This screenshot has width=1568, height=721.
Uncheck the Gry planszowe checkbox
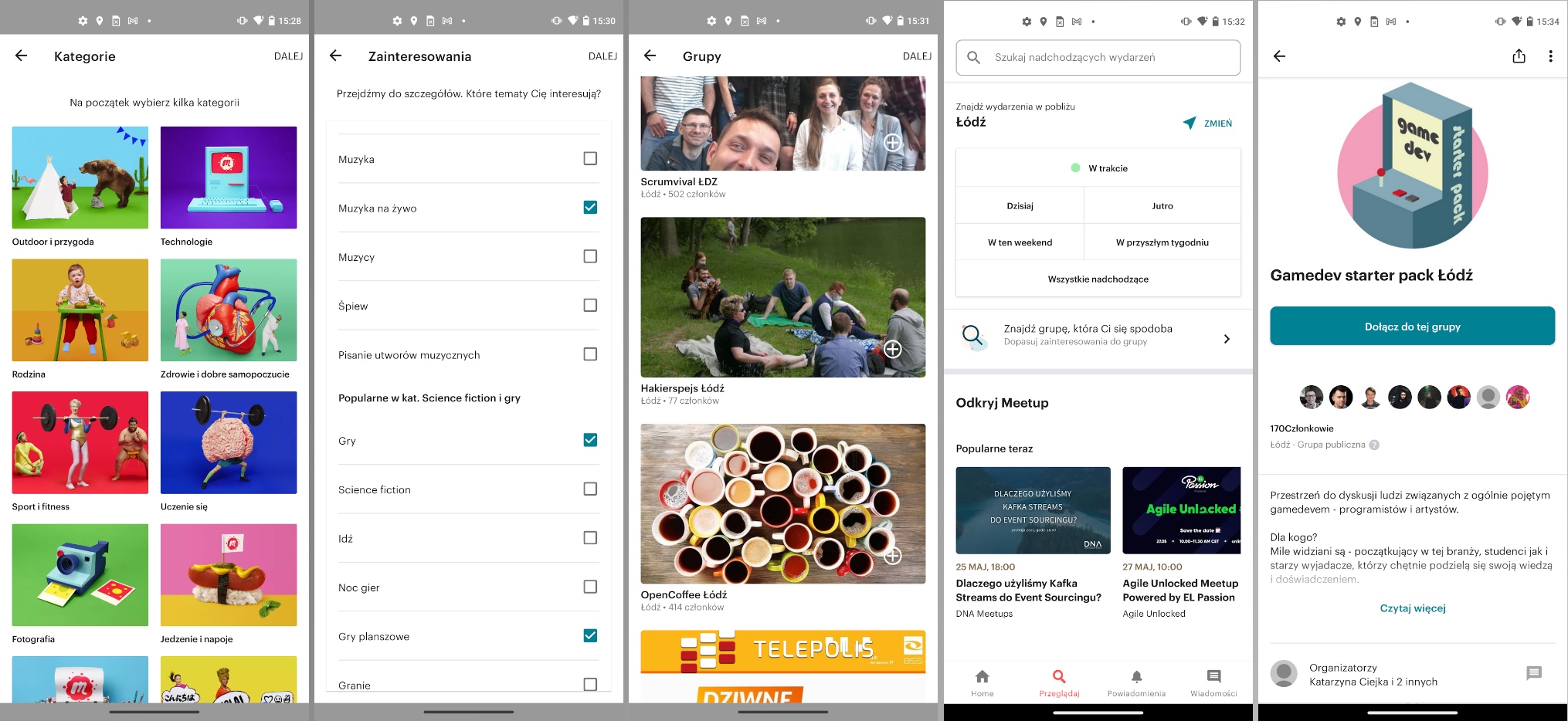[x=590, y=635]
